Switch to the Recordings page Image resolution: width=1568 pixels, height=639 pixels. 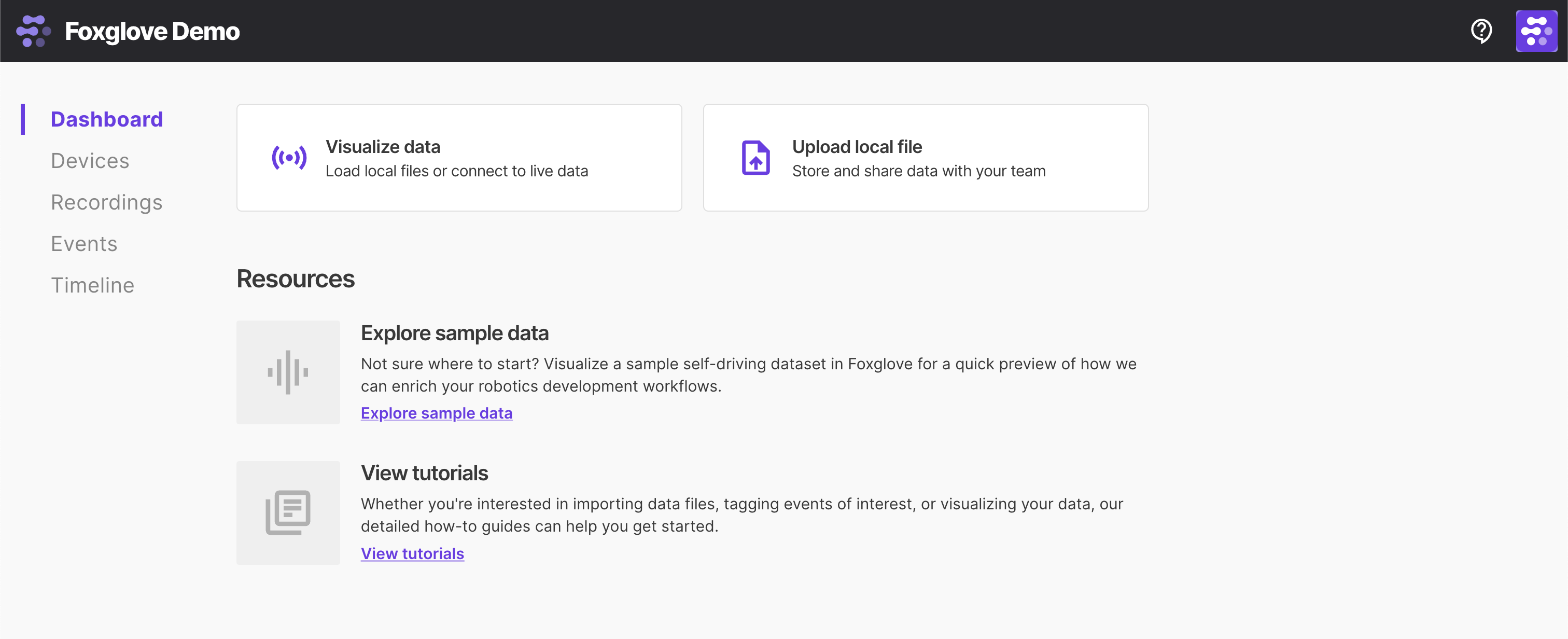(x=106, y=202)
